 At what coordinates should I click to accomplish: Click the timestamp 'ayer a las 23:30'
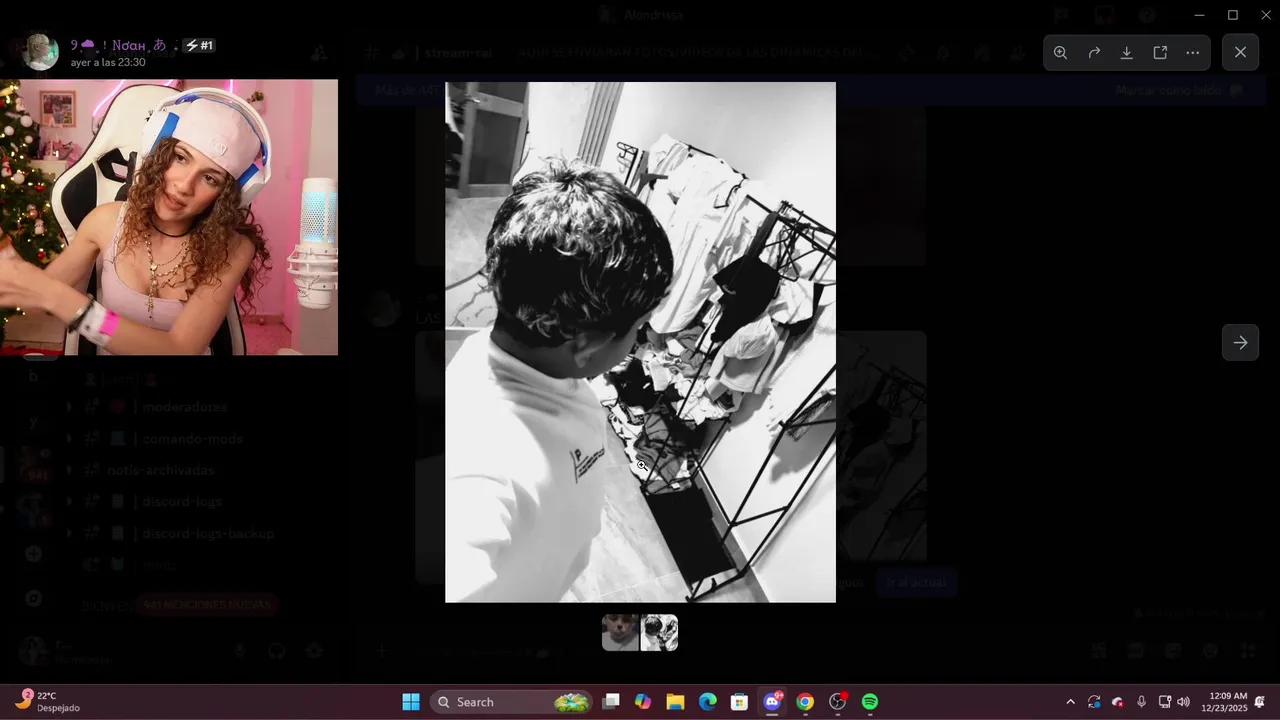coord(108,62)
